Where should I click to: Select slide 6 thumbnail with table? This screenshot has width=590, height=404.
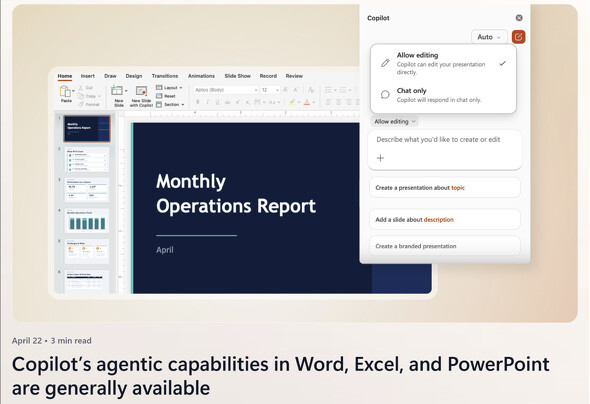click(87, 281)
